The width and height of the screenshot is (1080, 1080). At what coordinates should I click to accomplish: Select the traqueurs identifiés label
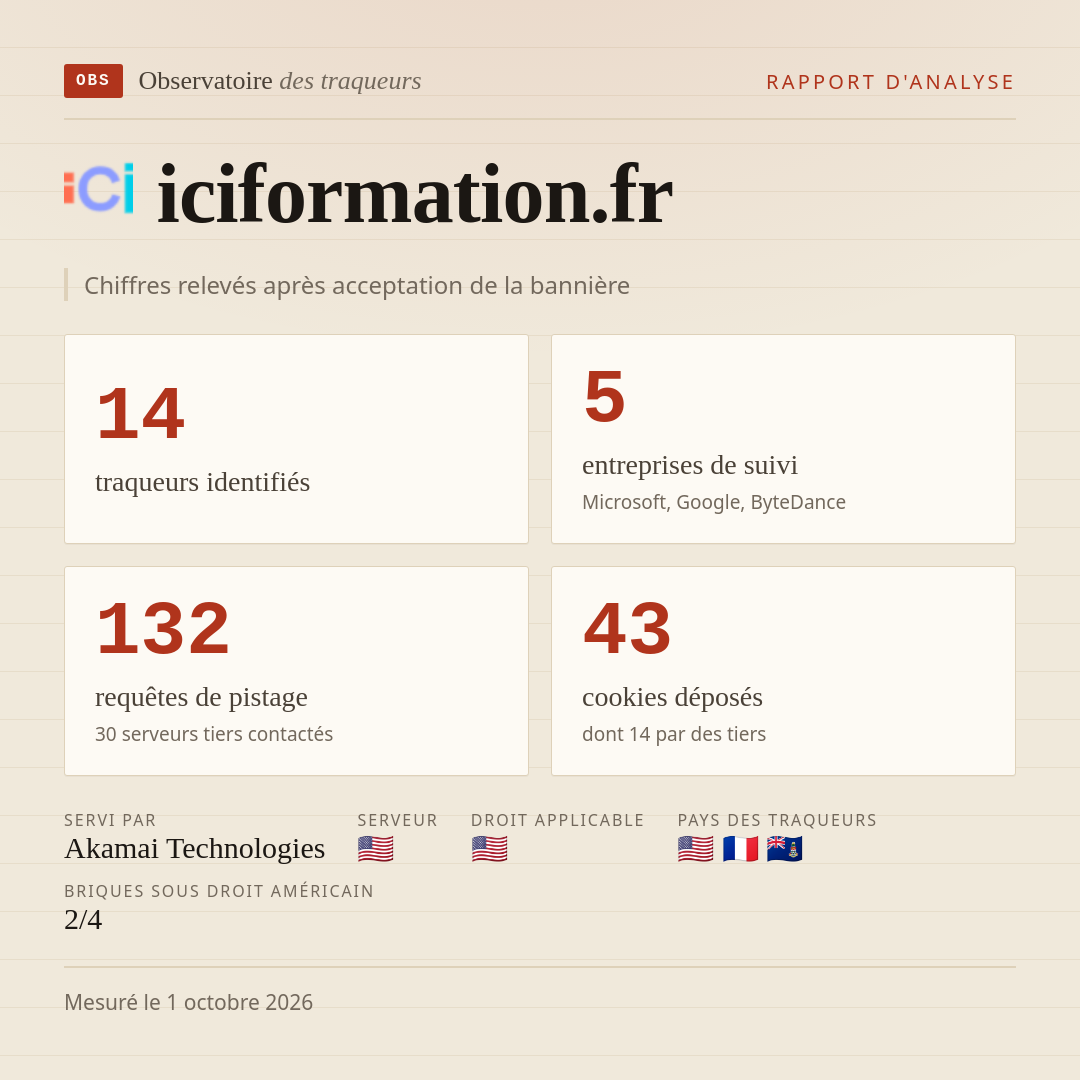pyautogui.click(x=202, y=482)
